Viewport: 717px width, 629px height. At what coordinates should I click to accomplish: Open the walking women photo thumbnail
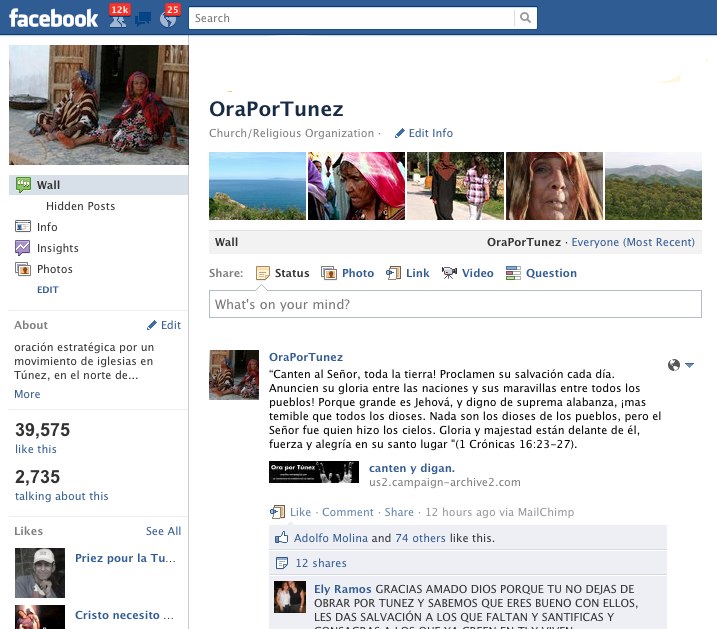pos(455,186)
